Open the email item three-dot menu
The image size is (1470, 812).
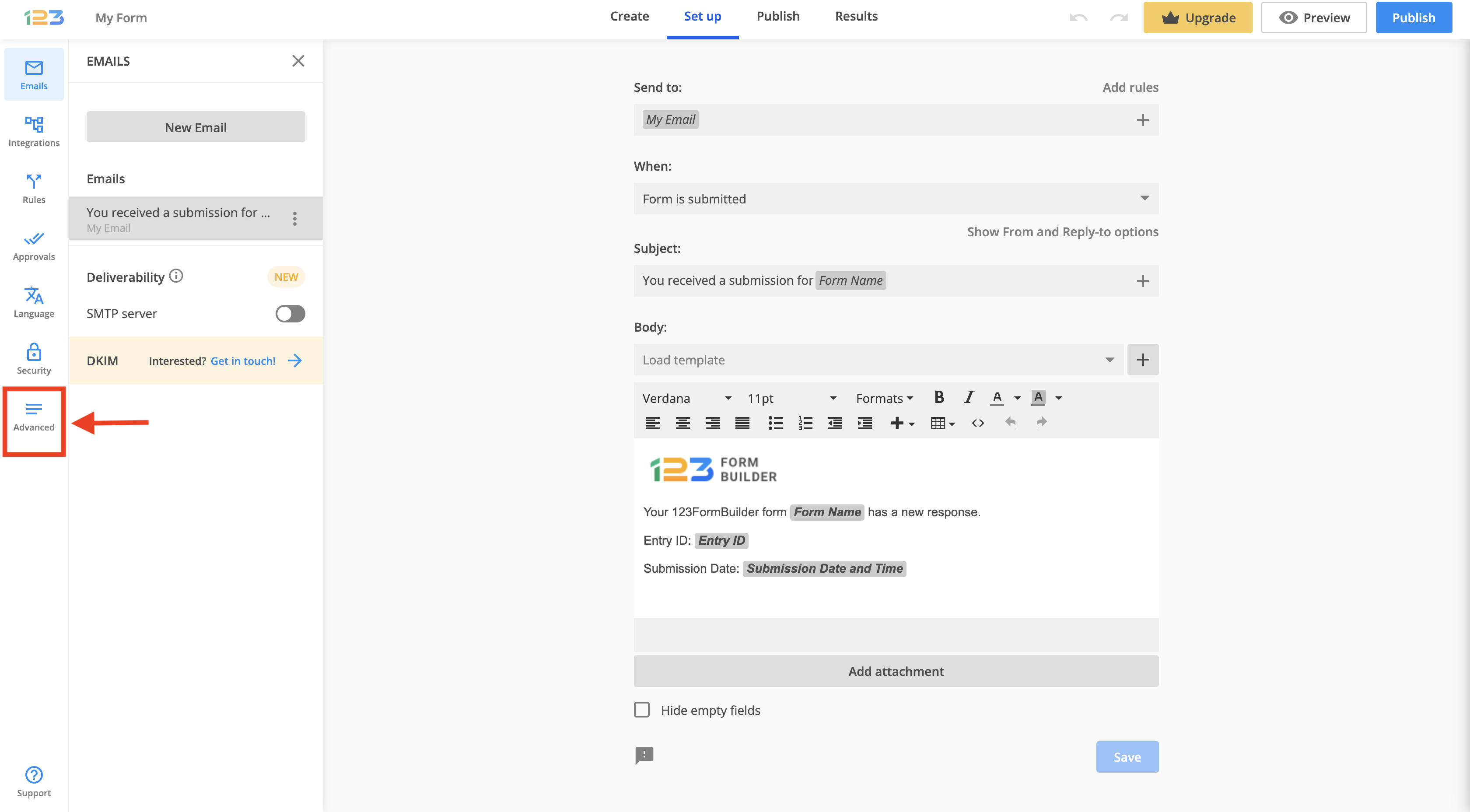coord(294,219)
